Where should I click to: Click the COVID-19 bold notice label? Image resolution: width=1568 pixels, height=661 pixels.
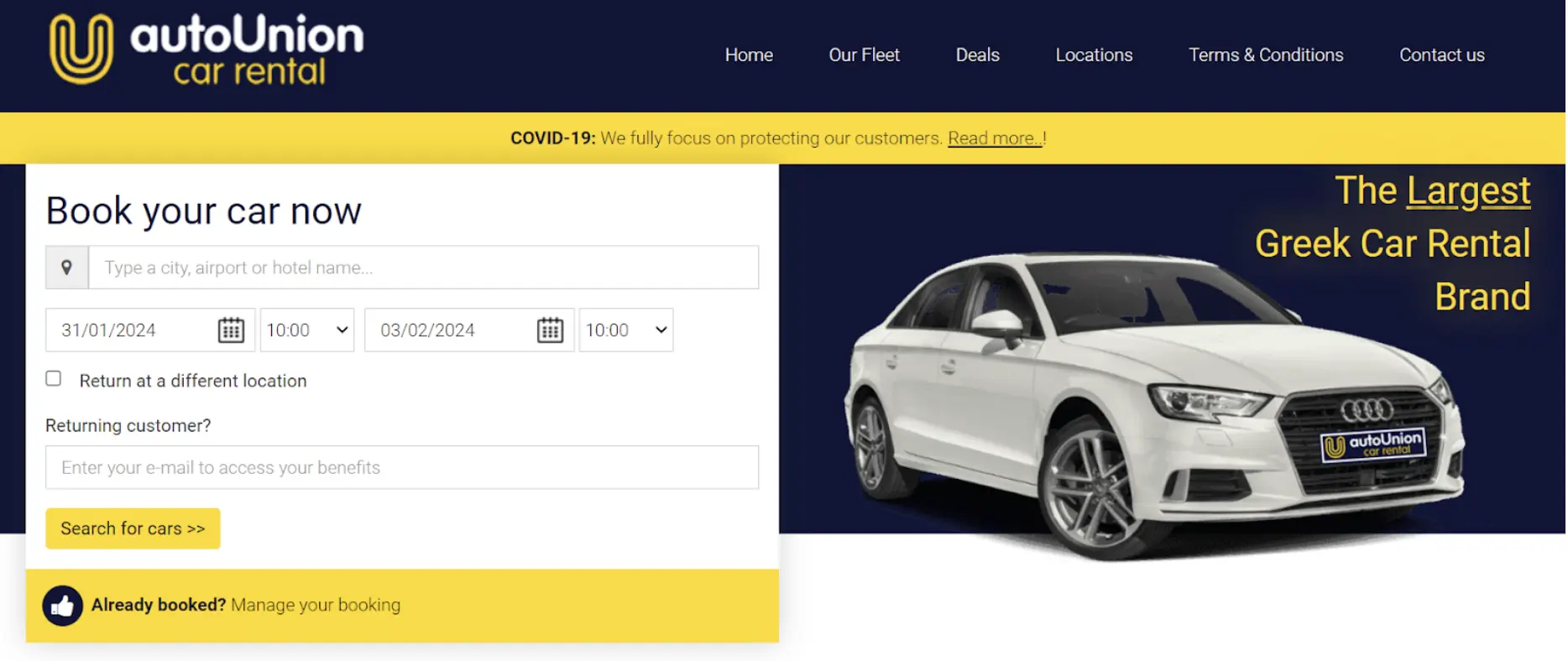click(553, 138)
